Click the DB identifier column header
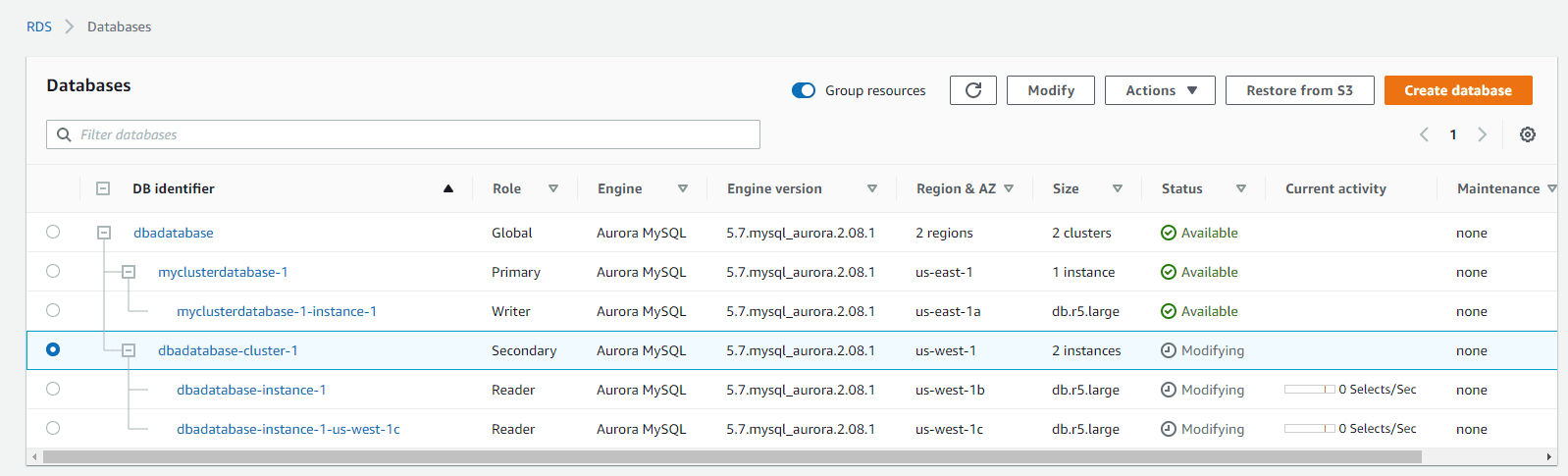Screen dimensions: 1568x476 tap(174, 188)
